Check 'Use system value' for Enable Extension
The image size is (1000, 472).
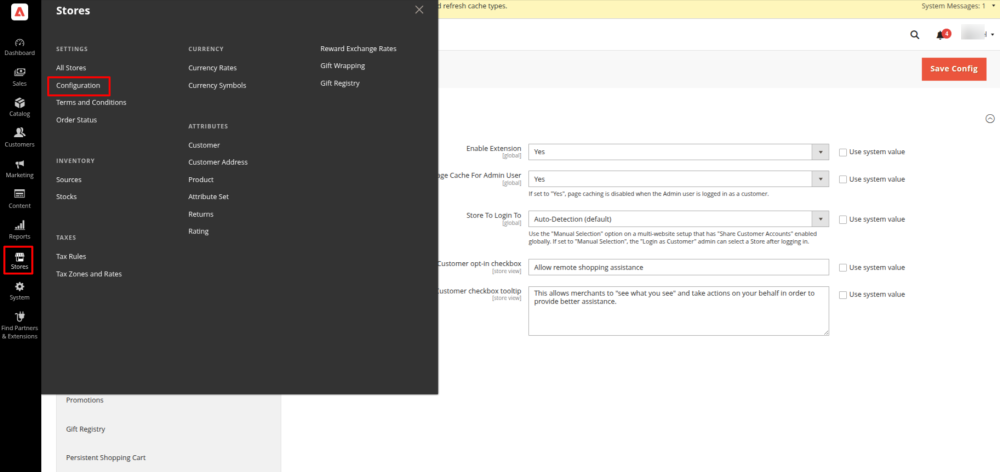[843, 152]
